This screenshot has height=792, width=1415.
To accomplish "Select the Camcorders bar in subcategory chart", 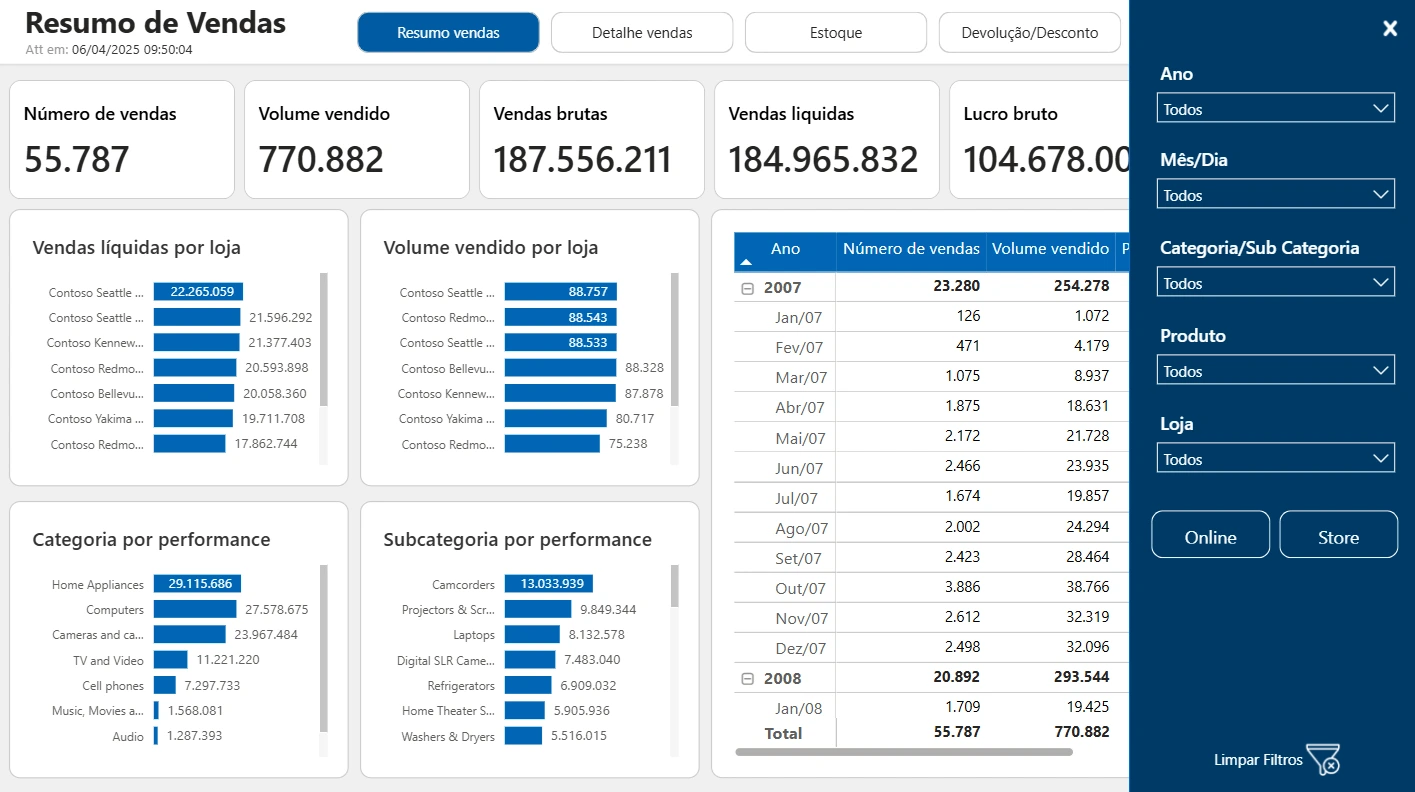I will (x=549, y=584).
